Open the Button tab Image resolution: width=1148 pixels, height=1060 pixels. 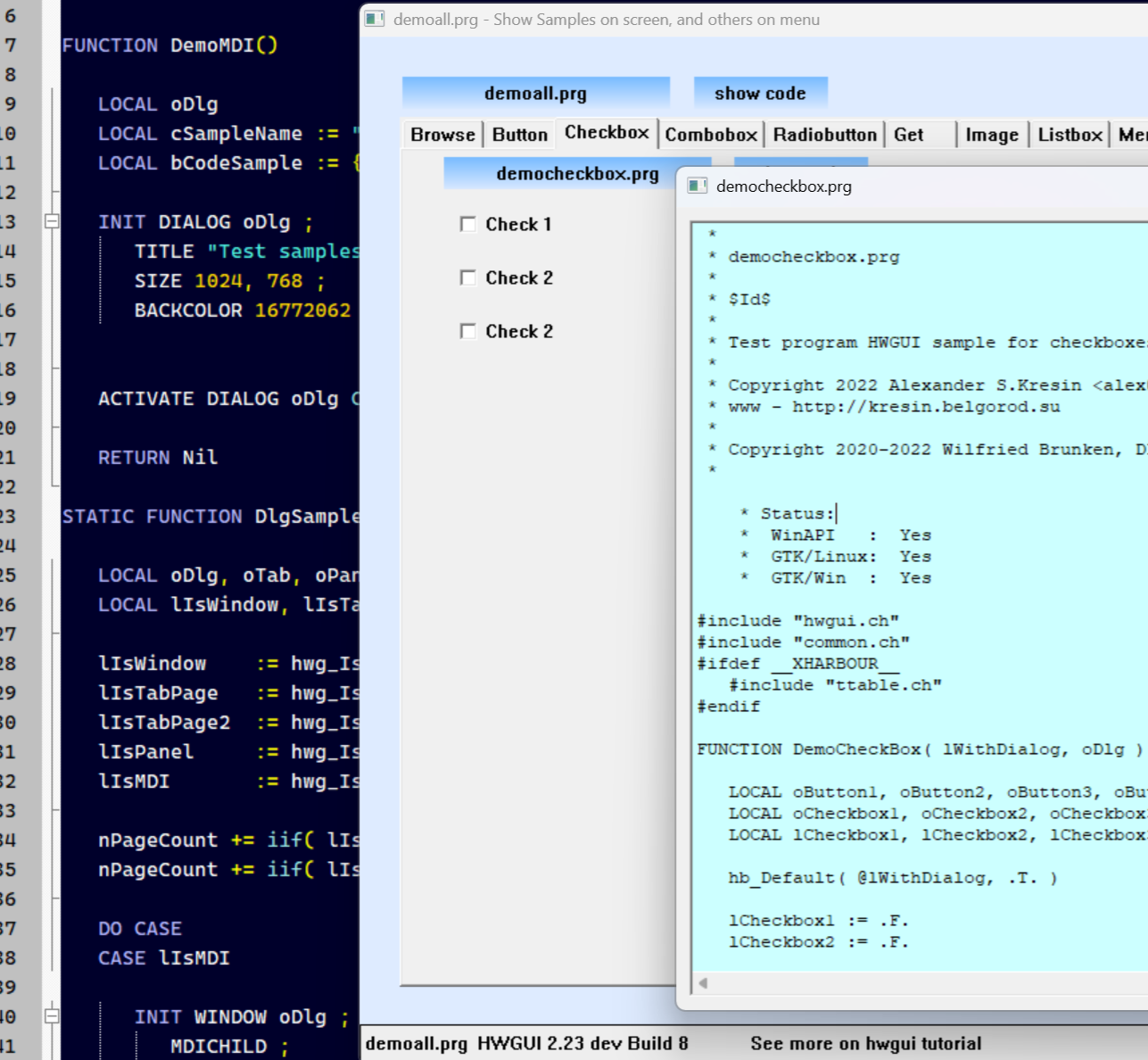pos(520,135)
